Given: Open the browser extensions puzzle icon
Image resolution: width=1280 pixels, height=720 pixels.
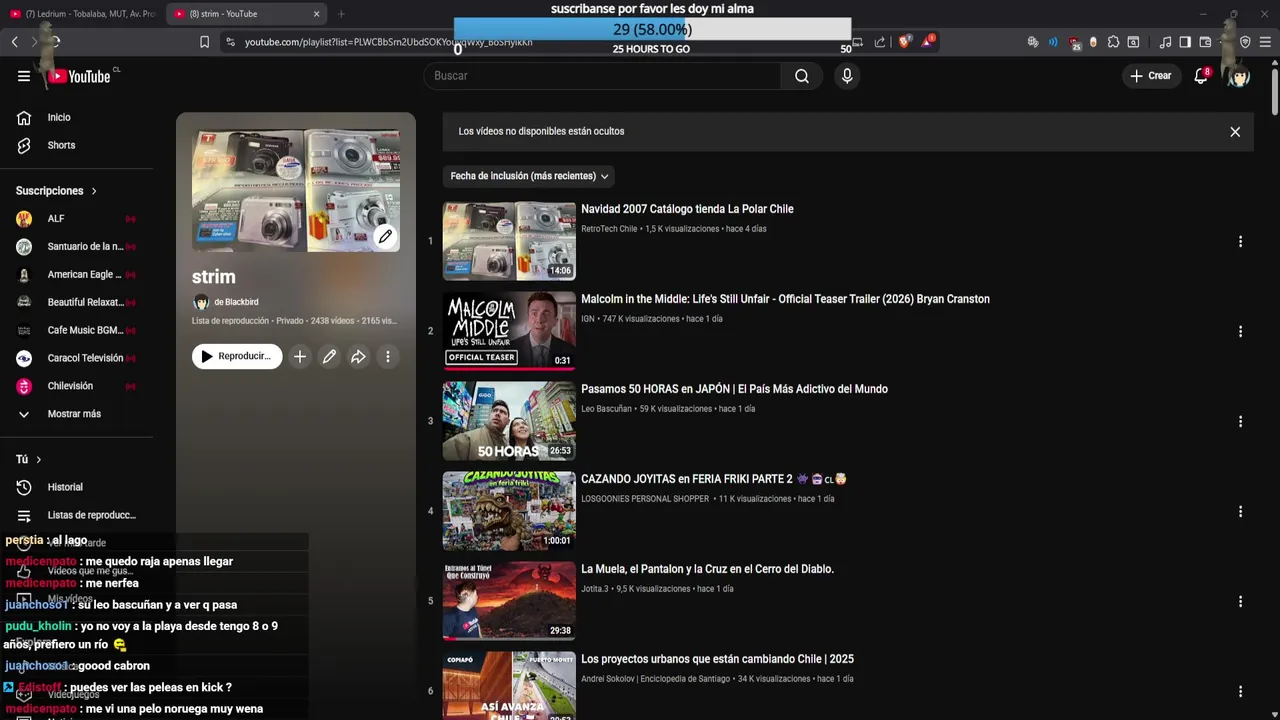Looking at the screenshot, I should coord(1113,42).
